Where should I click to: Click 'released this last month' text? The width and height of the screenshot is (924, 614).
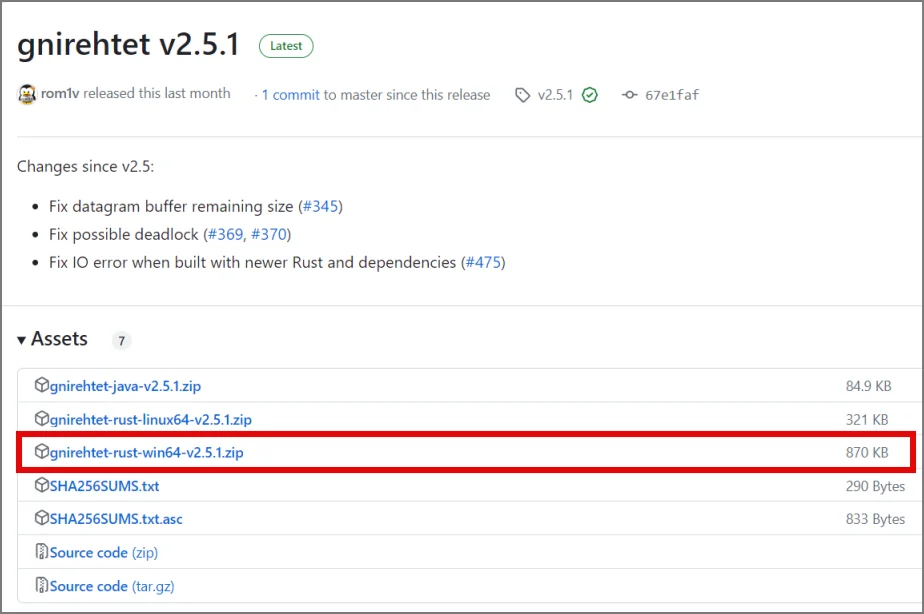(157, 94)
